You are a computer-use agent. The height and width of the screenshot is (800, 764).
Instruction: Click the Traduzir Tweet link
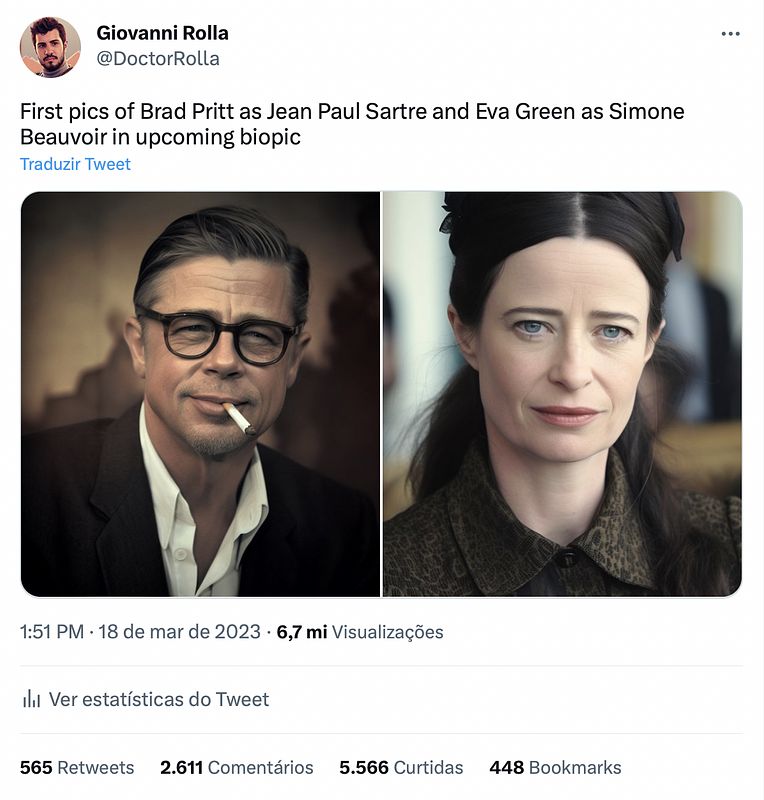click(75, 164)
